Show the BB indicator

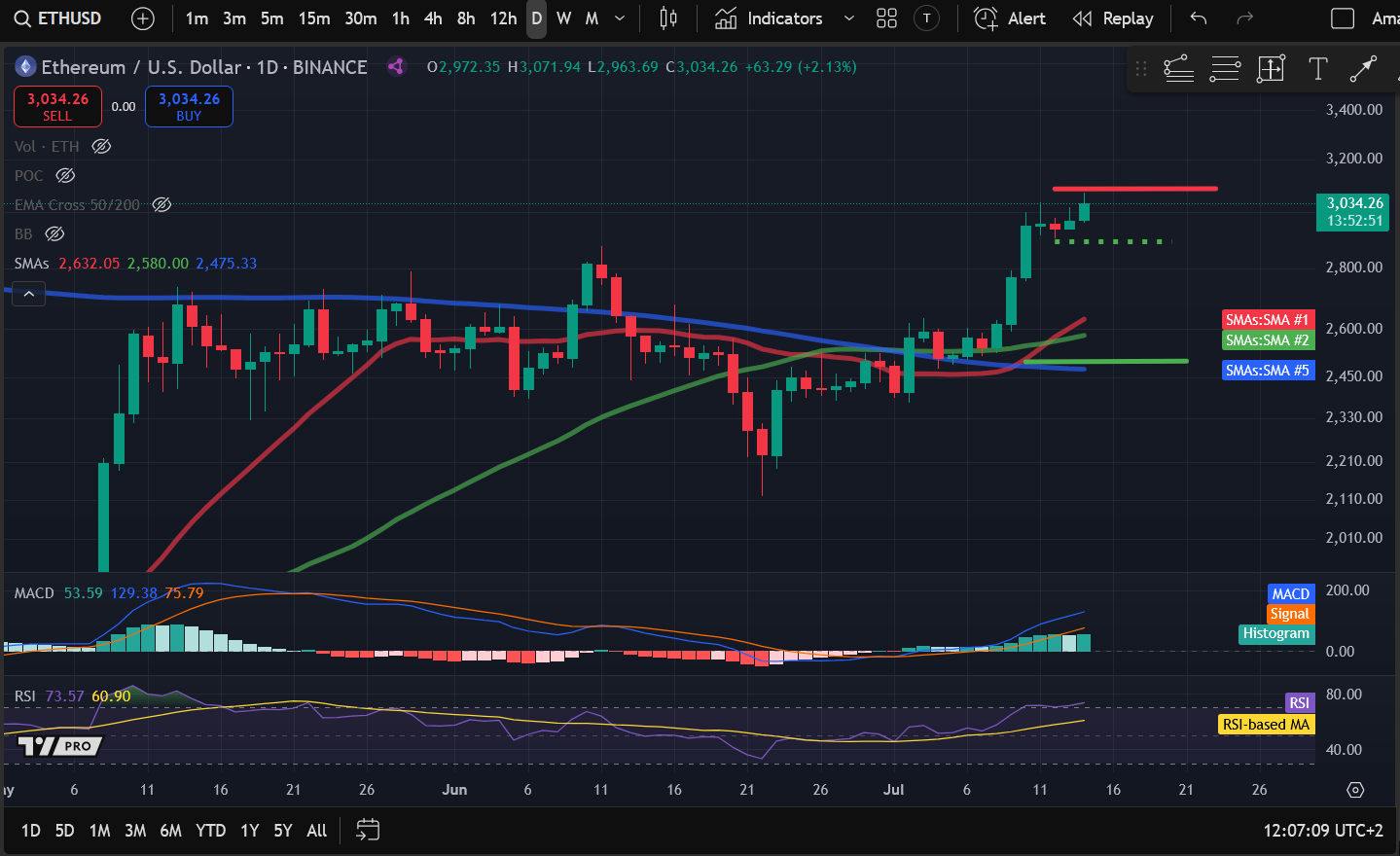tap(55, 234)
